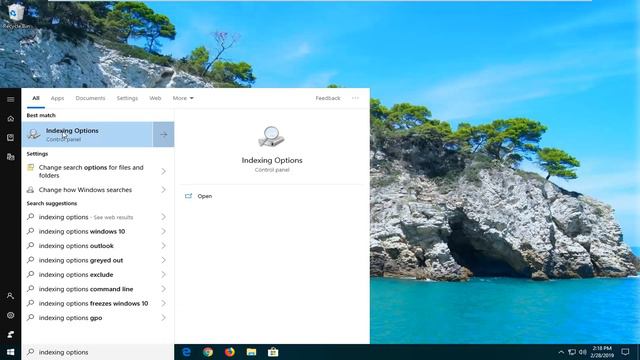640x360 pixels.
Task: Open the taskbar clock and date
Action: 602,352
